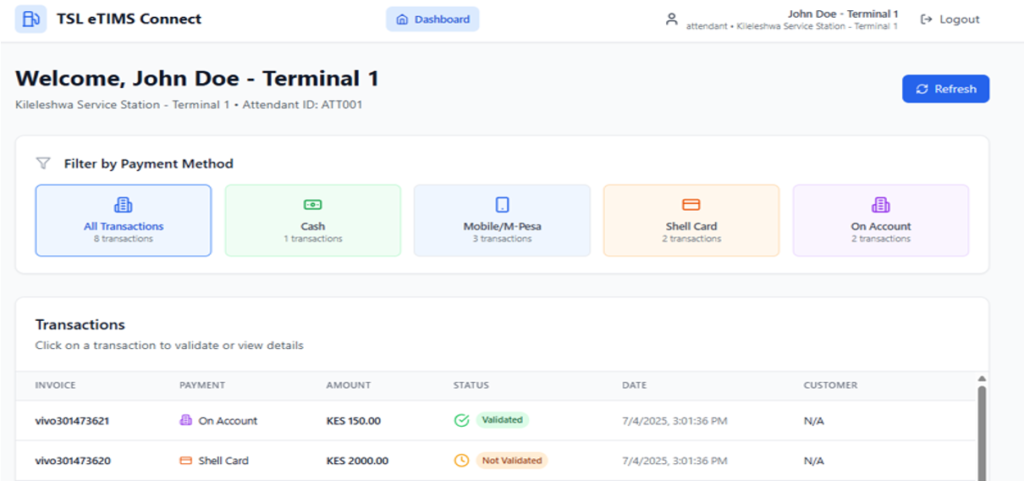
Task: Click the INVOICE column header
Action: (56, 385)
